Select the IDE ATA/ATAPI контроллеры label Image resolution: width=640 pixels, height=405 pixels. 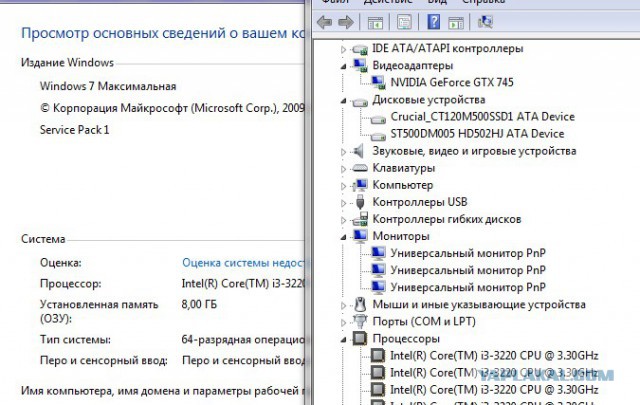pos(447,48)
